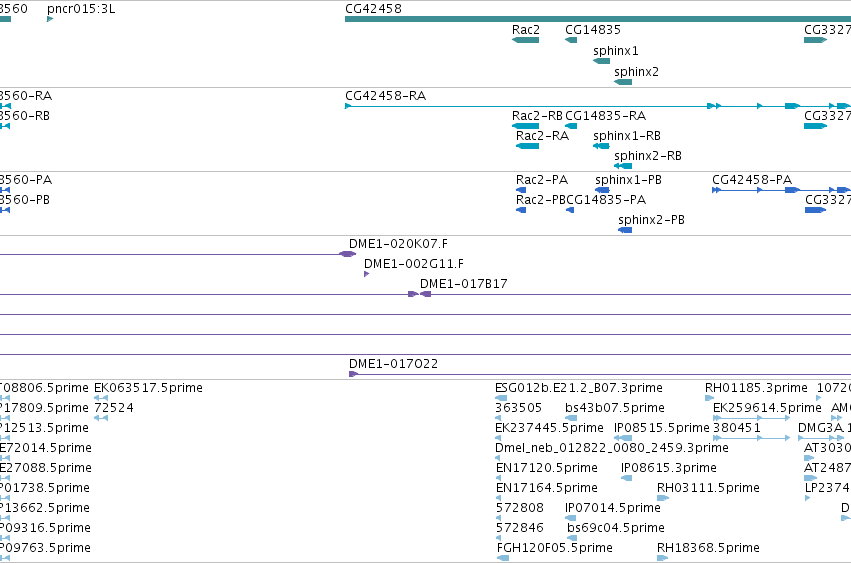Click the Rac2 gene feature
The height and width of the screenshot is (563, 851).
click(x=525, y=40)
